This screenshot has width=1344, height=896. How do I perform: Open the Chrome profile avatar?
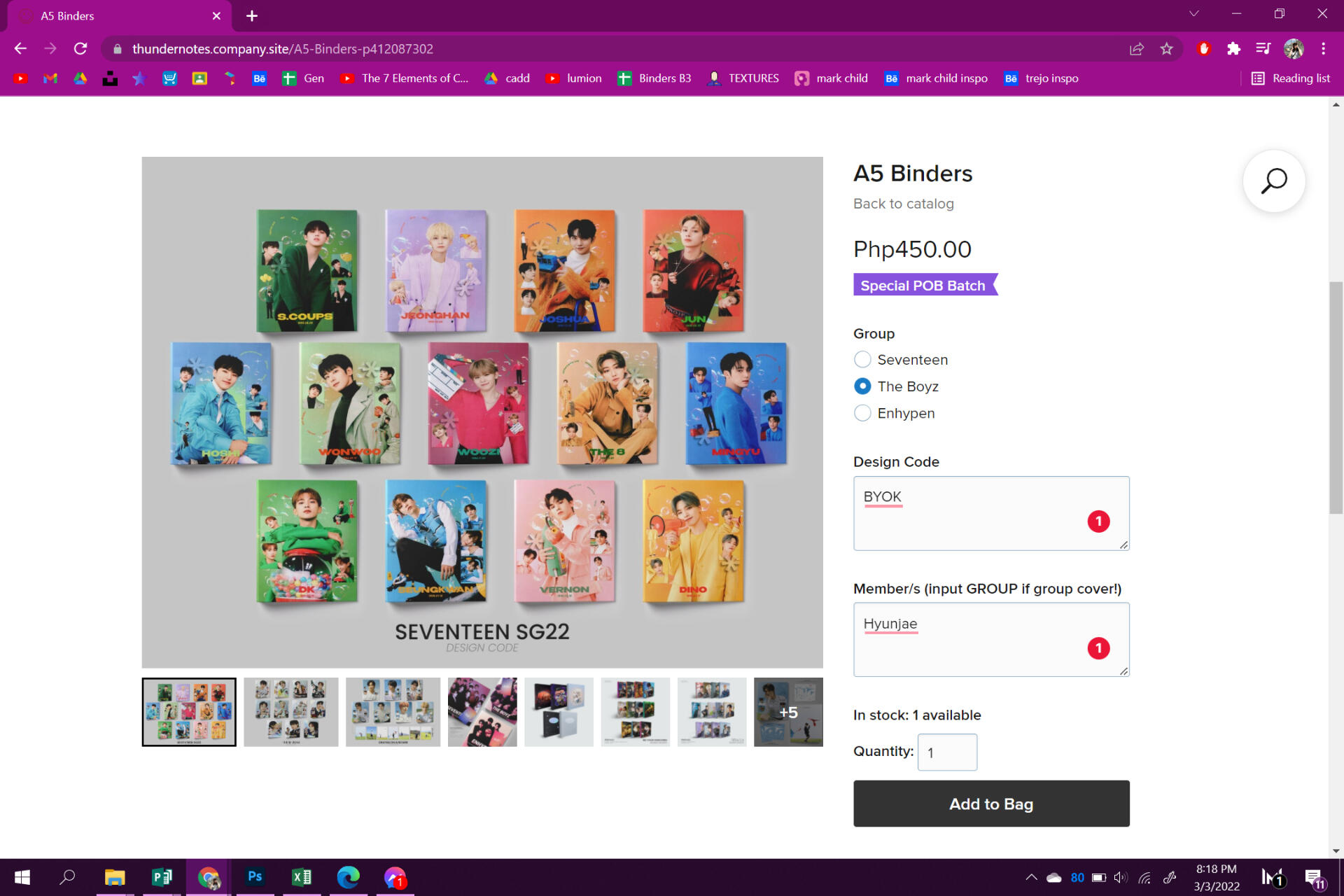[x=1294, y=48]
